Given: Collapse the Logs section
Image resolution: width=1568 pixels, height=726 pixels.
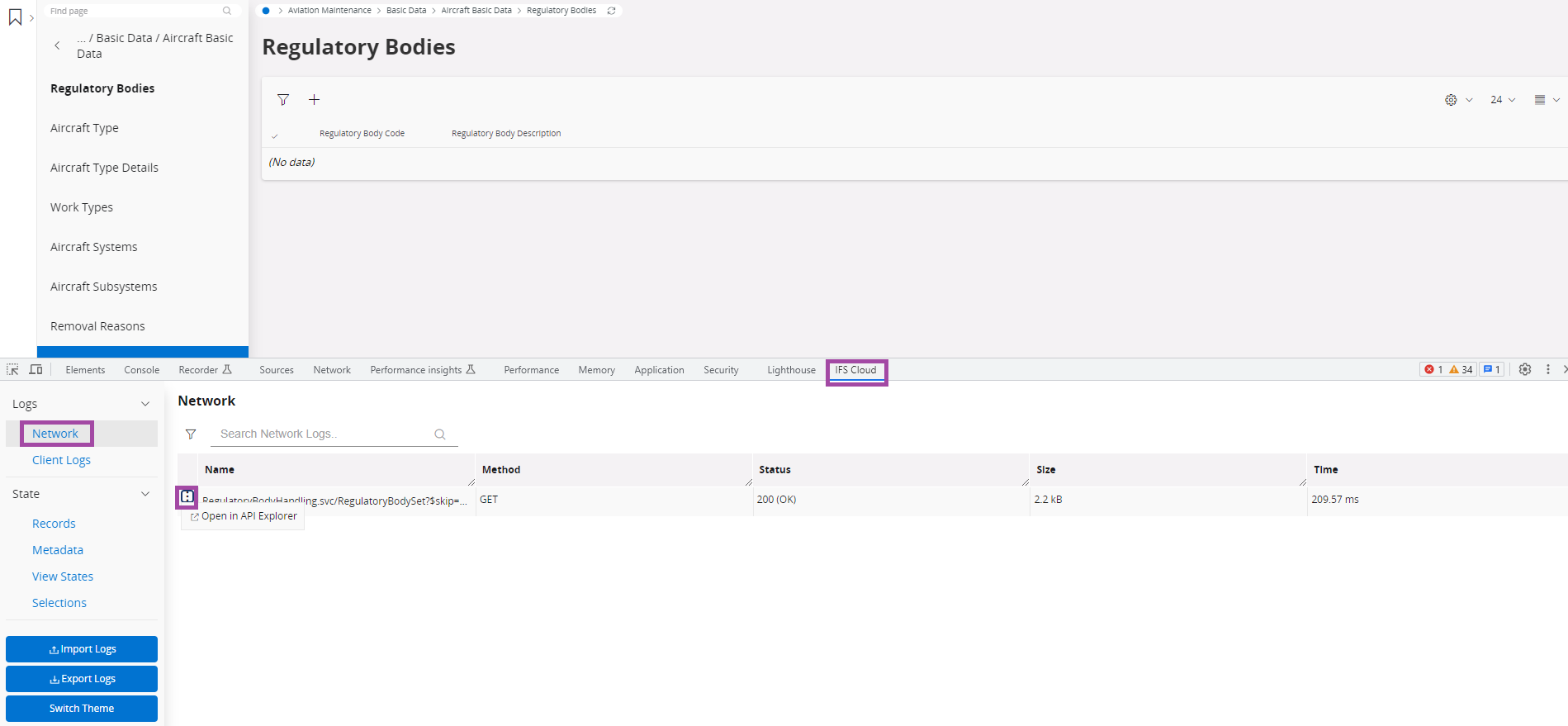Looking at the screenshot, I should (x=145, y=404).
